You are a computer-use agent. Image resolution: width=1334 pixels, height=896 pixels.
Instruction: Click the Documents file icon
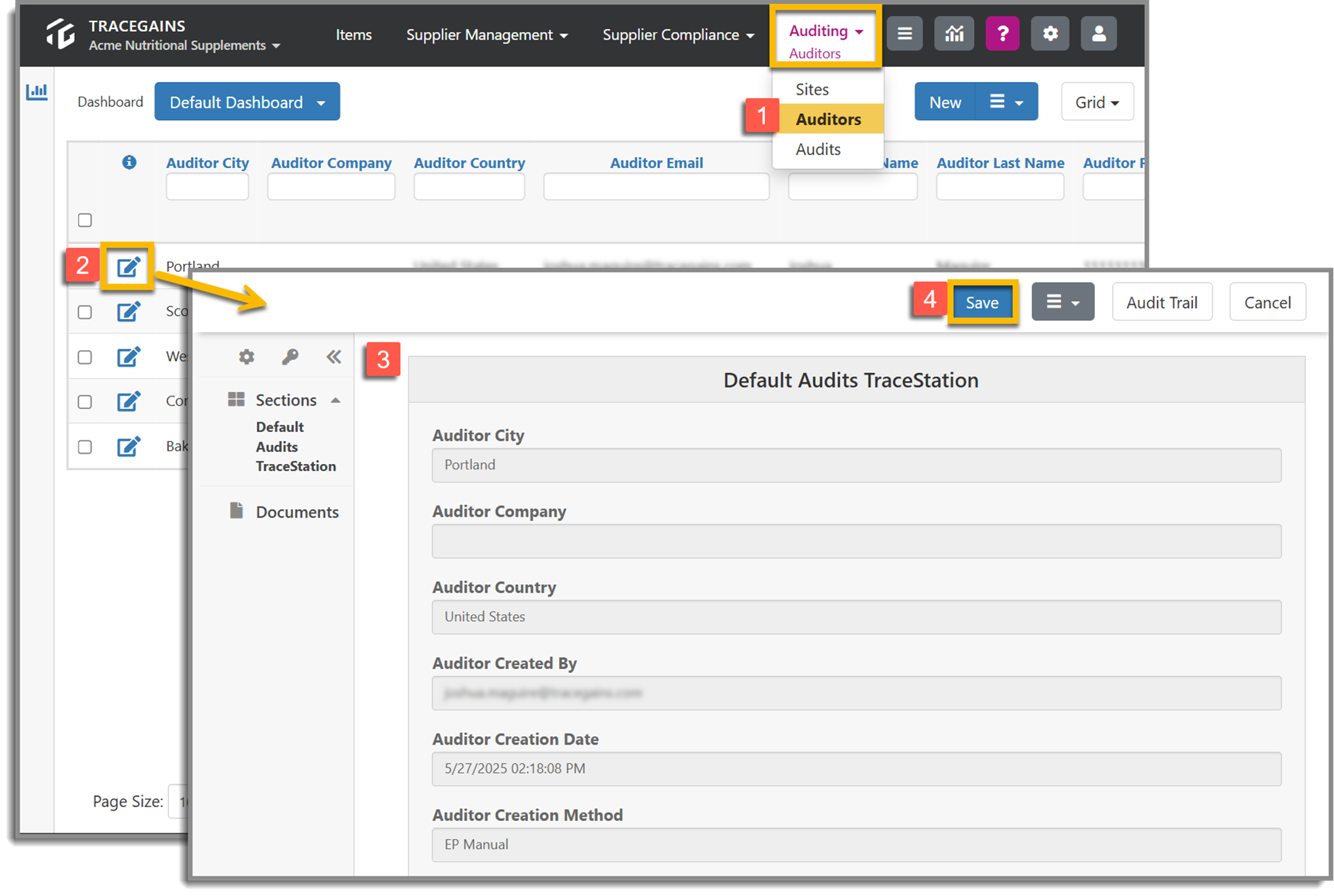point(236,511)
